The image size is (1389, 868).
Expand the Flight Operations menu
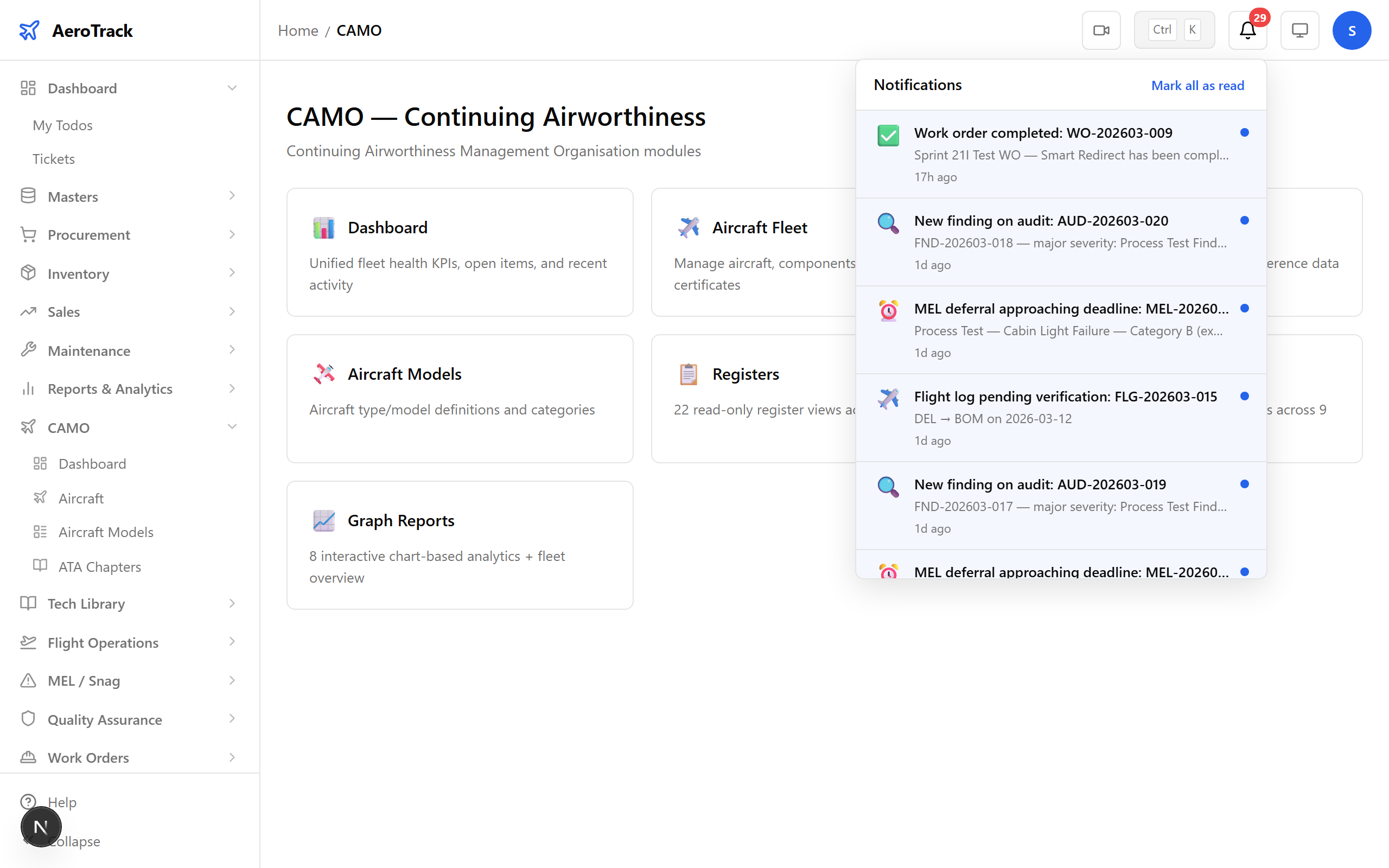(232, 642)
